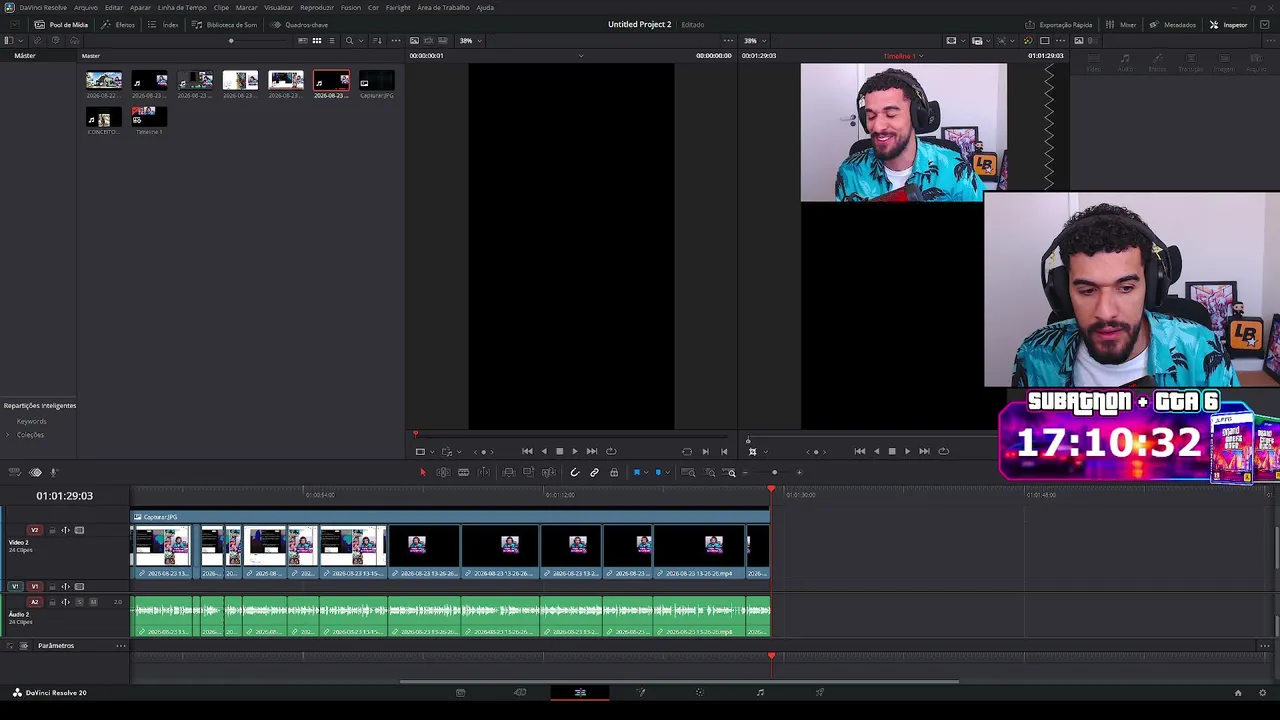Open the Efeitos panel

[118, 24]
